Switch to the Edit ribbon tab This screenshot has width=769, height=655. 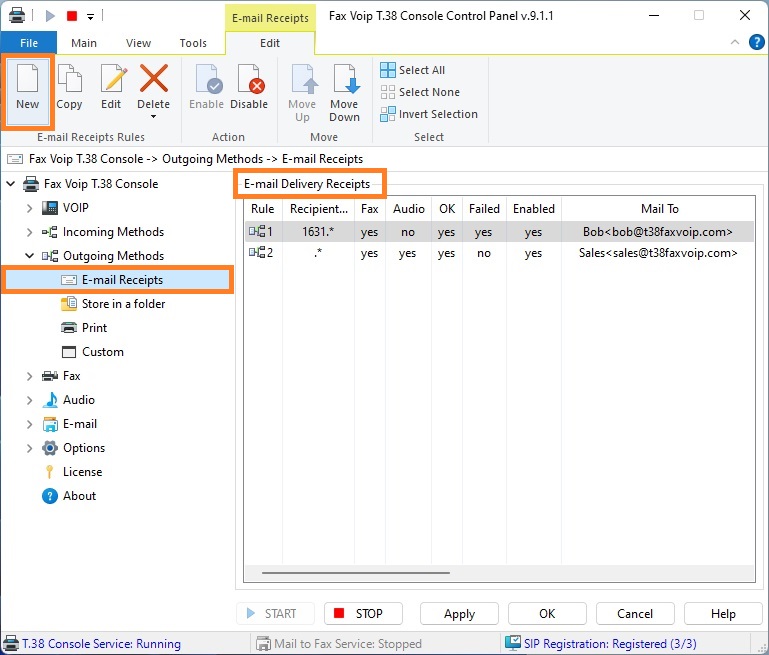click(x=270, y=43)
